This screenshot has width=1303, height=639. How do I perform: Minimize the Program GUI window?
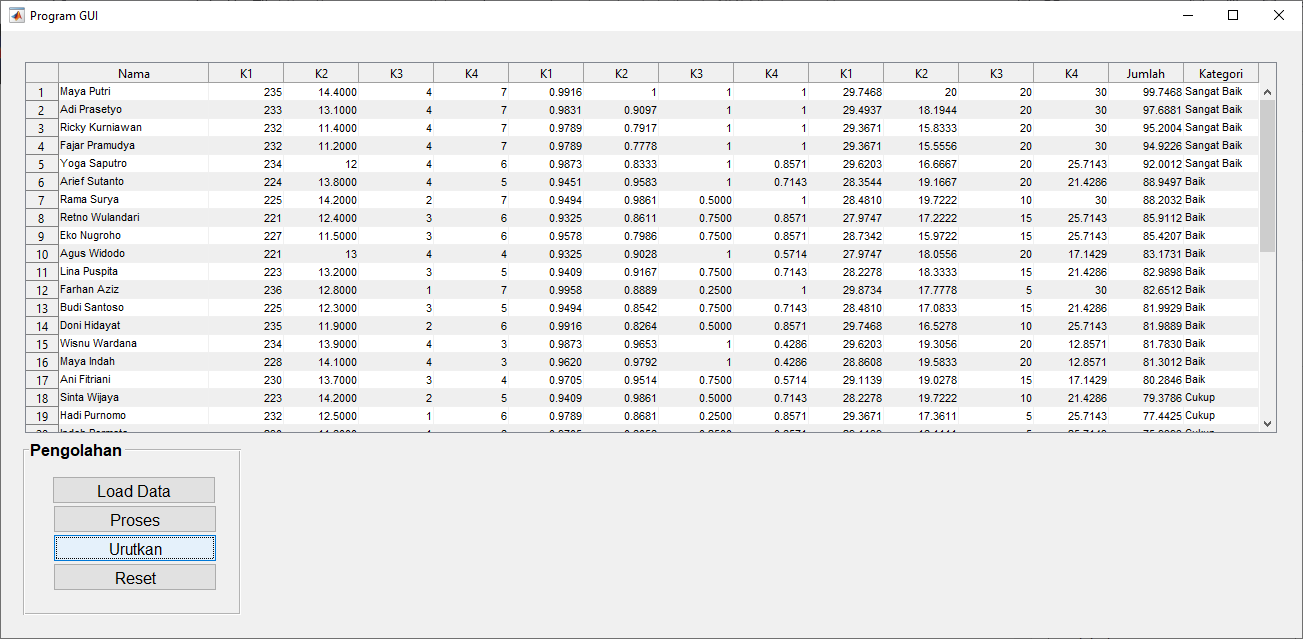tap(1188, 15)
